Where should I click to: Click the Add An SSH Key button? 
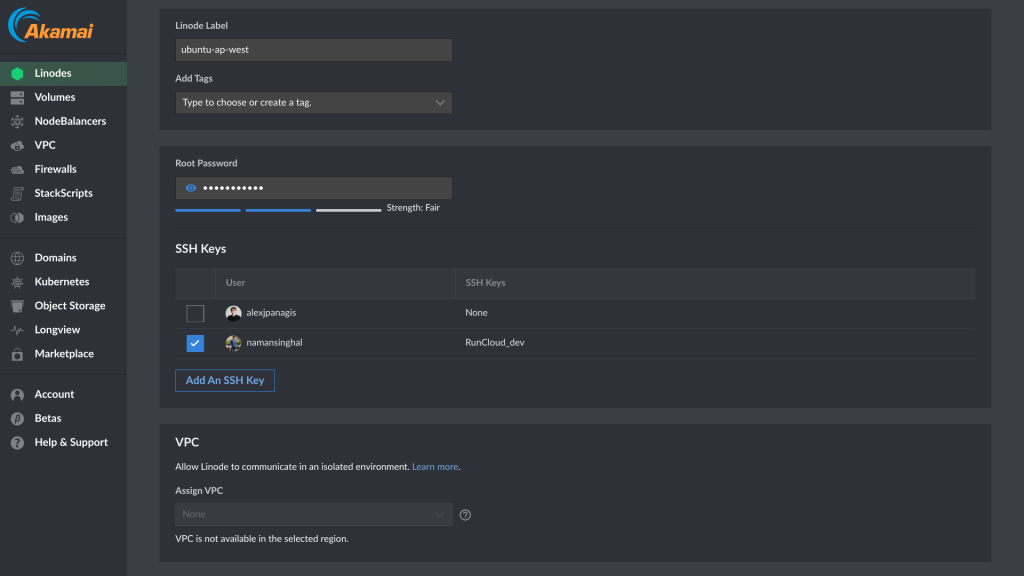point(225,380)
